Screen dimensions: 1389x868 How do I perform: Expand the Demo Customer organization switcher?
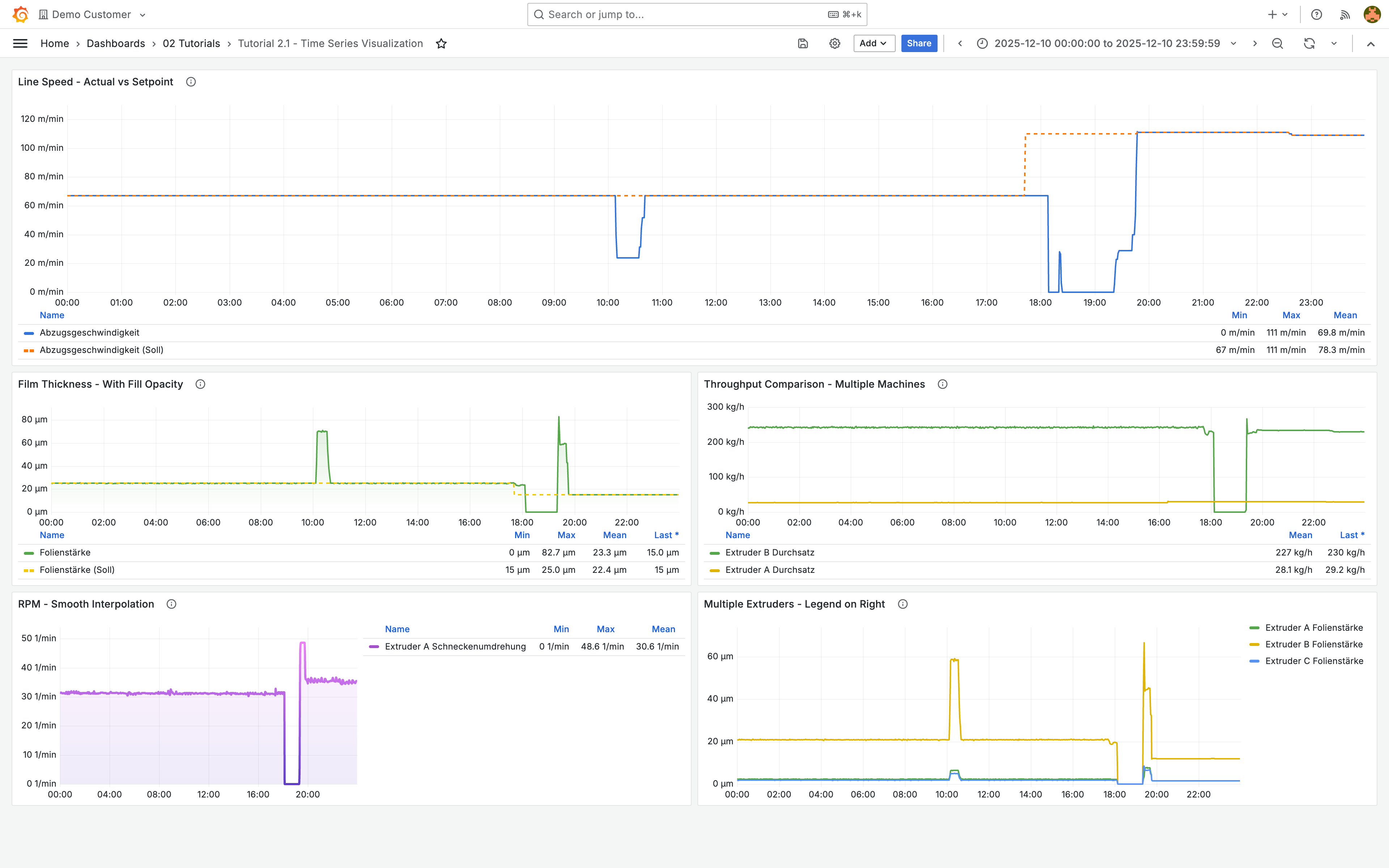(x=92, y=14)
